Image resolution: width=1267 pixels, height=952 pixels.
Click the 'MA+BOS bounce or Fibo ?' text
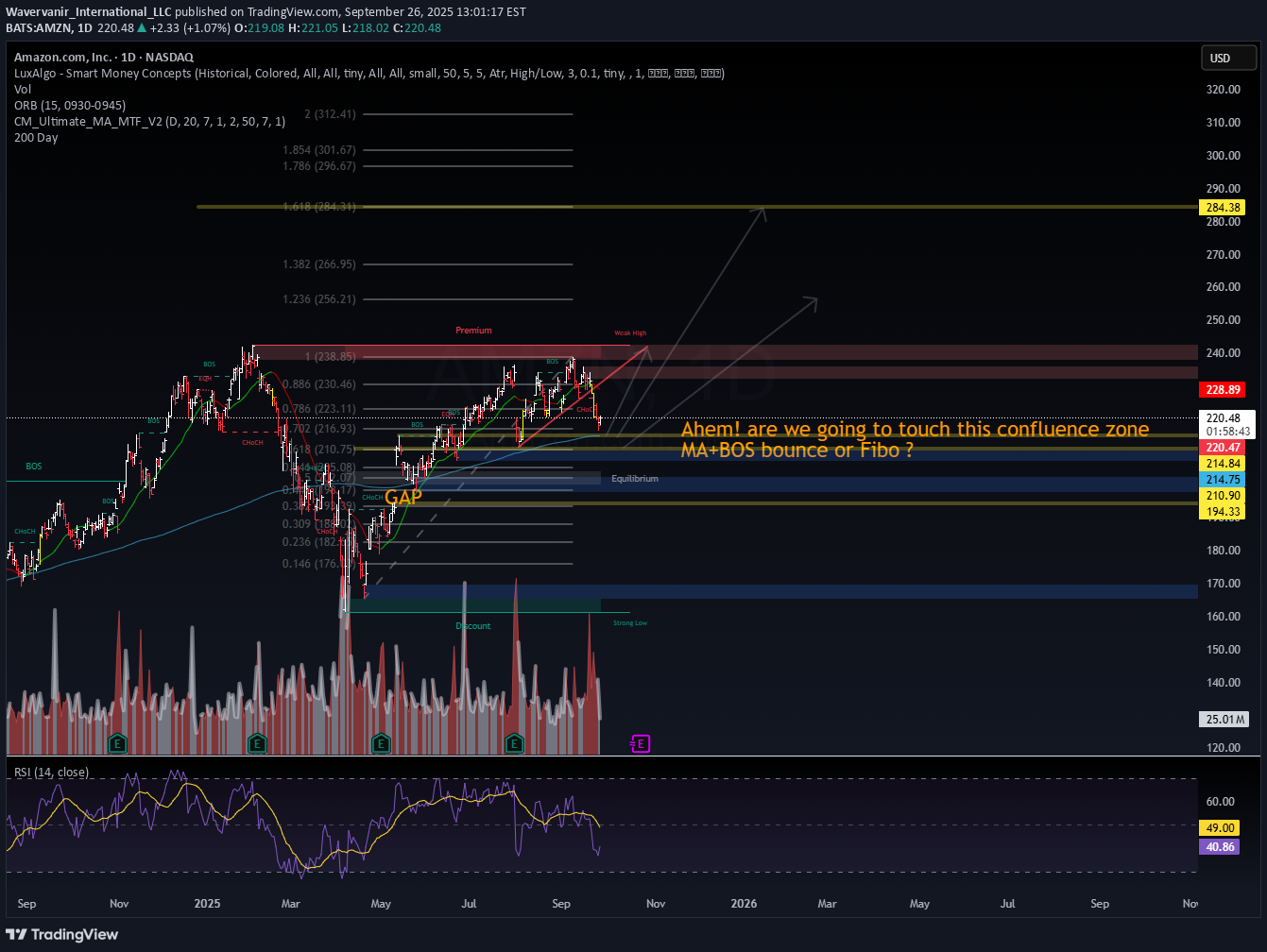point(797,450)
